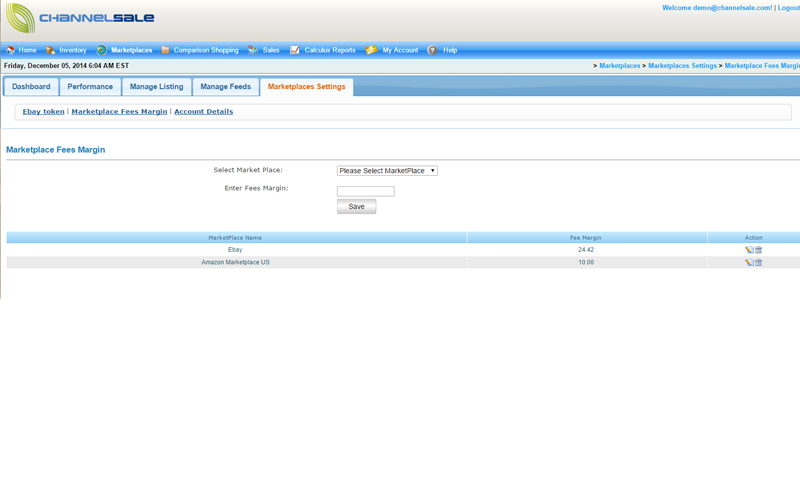Switch to the Performance tab
Viewport: 800px width, 492px height.
click(90, 87)
